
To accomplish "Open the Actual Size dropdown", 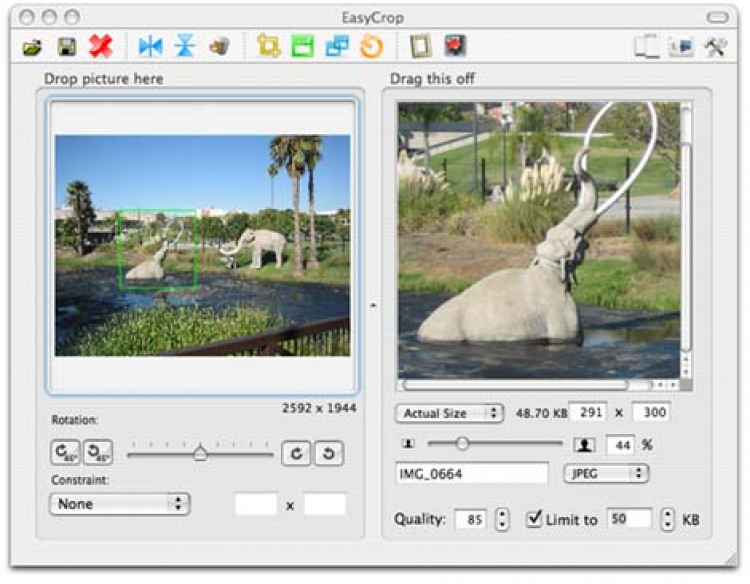I will point(450,413).
